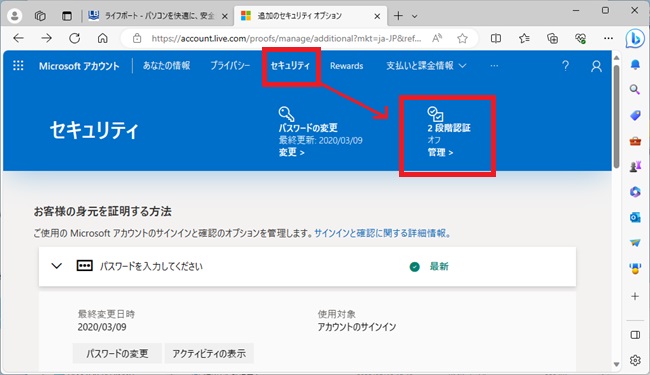Screen dimensions: 650x375
Task: Click the account.live.com address bar
Action: point(286,39)
